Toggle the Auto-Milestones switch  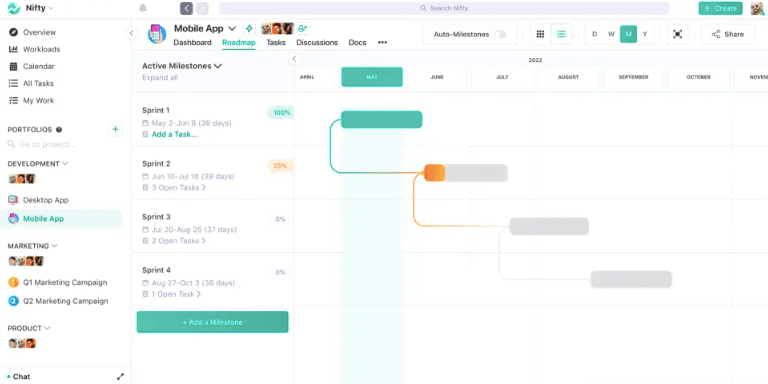(500, 34)
